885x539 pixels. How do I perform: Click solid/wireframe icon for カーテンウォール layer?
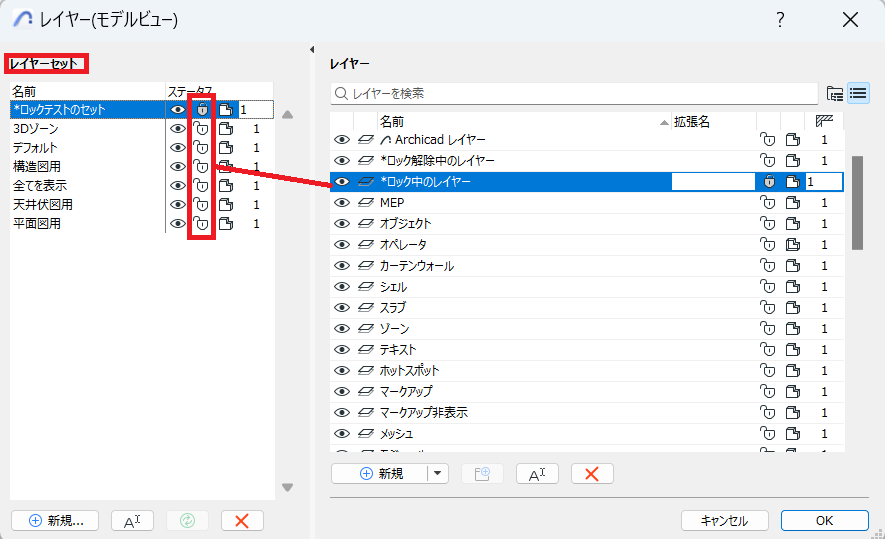click(793, 265)
